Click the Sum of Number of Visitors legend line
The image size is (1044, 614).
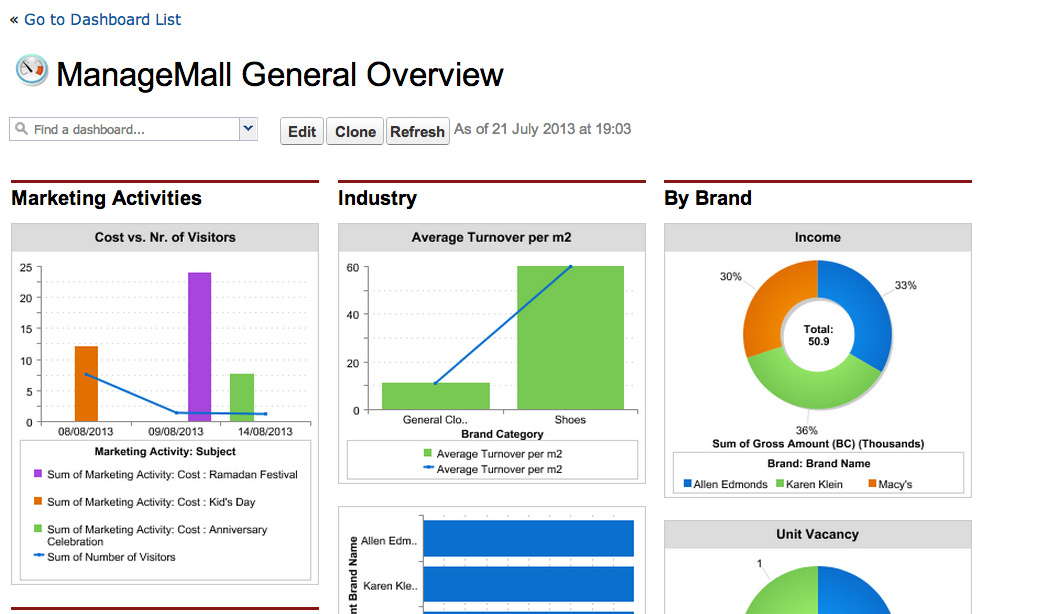(x=39, y=555)
